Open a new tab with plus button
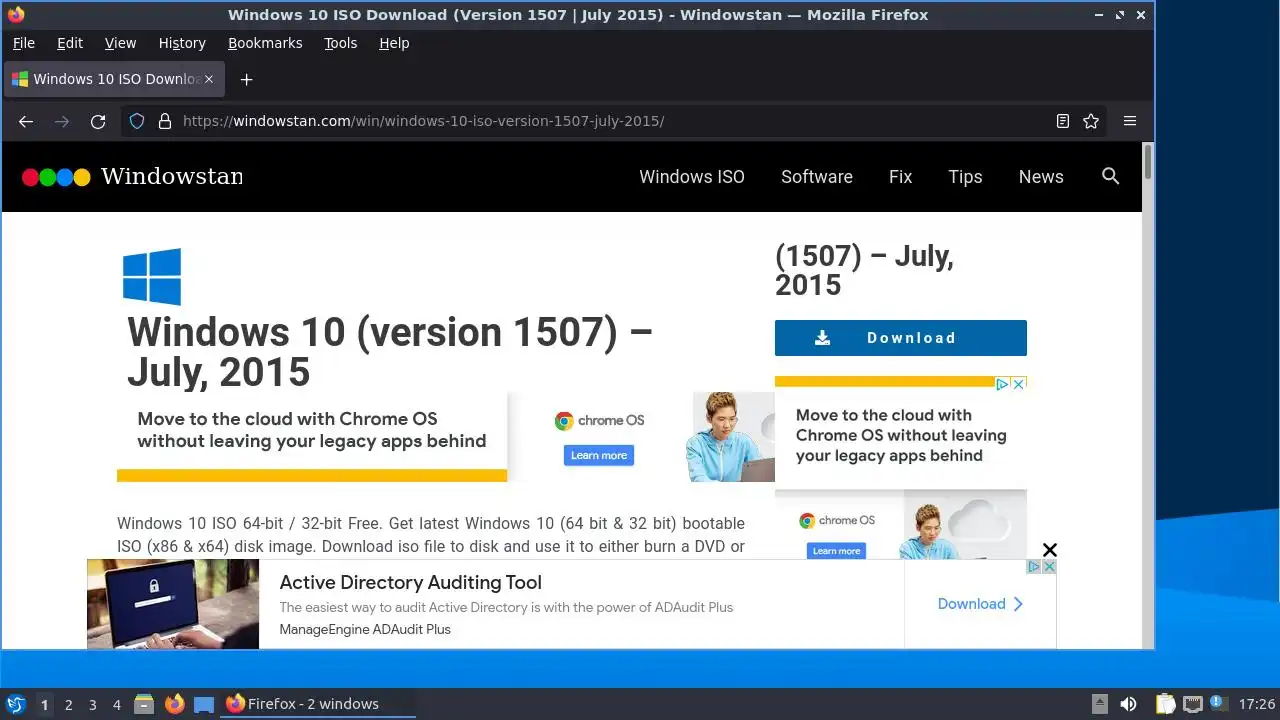 (246, 79)
